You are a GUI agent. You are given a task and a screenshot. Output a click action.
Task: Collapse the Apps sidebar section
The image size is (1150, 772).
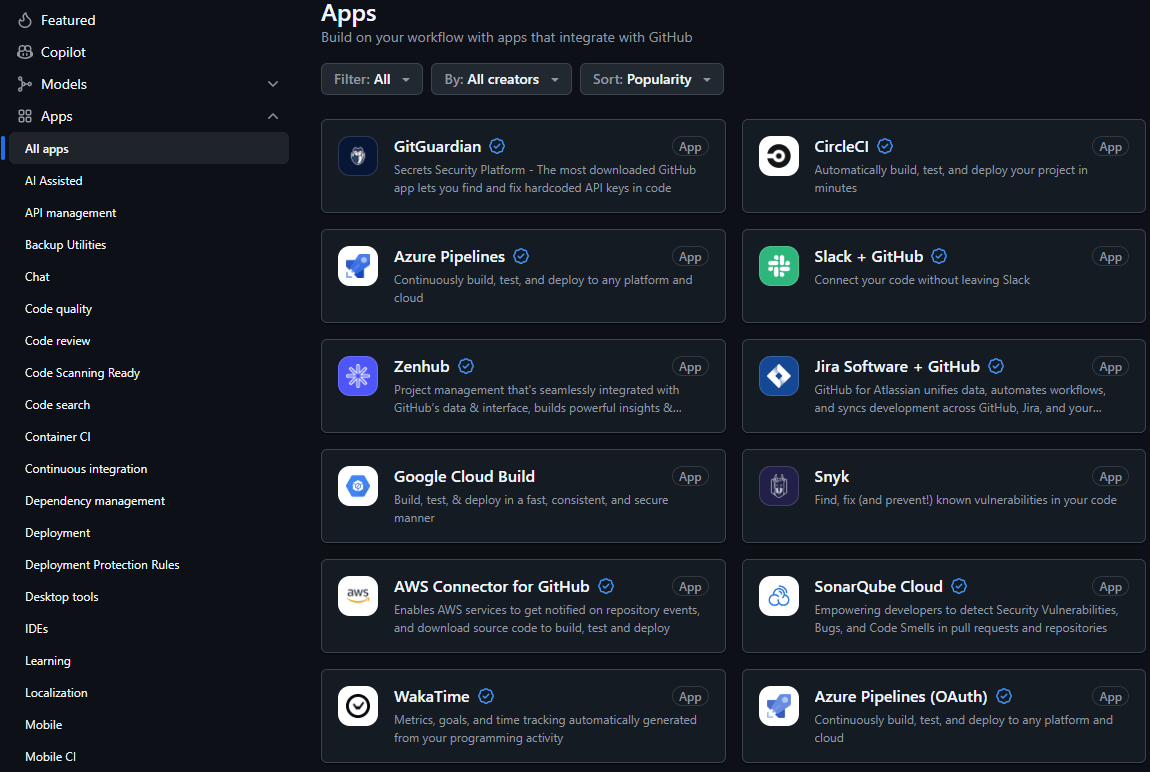272,116
